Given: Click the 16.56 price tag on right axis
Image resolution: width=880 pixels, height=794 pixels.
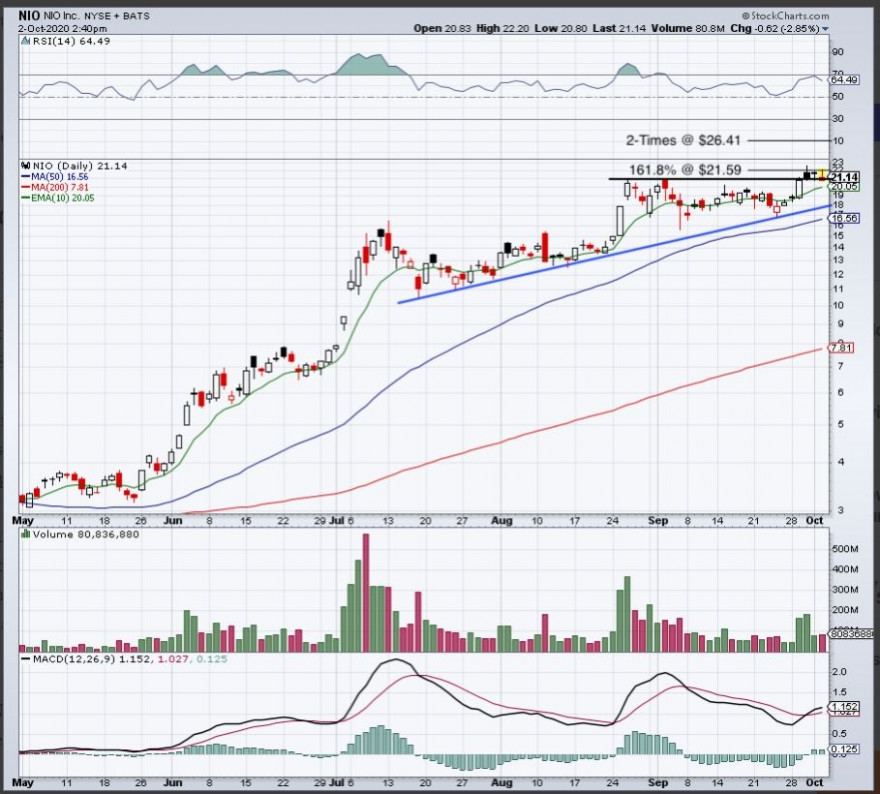Looking at the screenshot, I should 844,218.
